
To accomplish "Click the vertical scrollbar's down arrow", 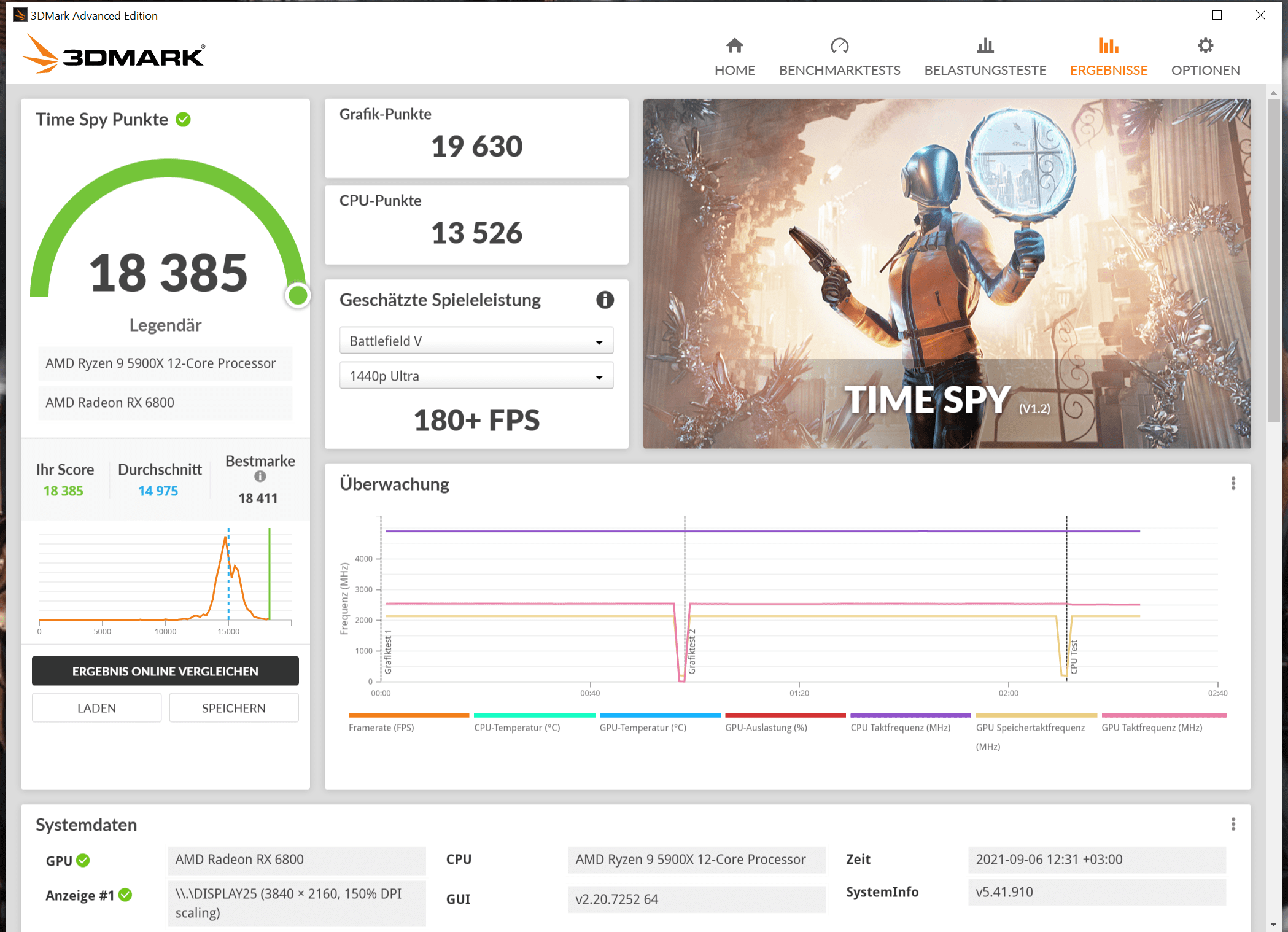I will (x=1273, y=925).
